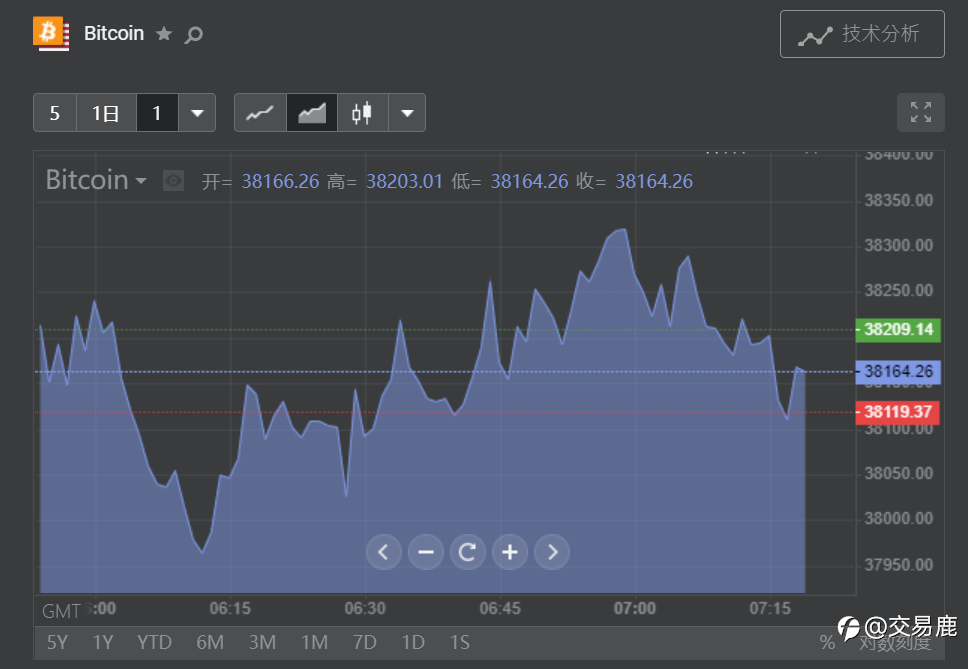This screenshot has width=968, height=669.
Task: Open the 技术分析 technical analysis button
Action: coord(862,35)
